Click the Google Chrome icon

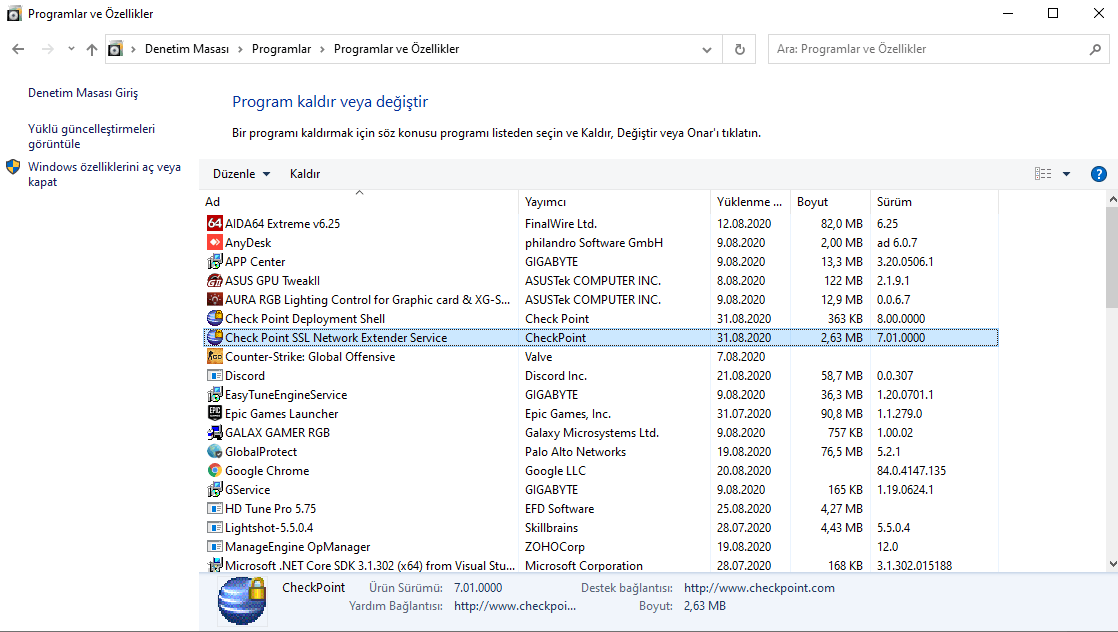215,471
